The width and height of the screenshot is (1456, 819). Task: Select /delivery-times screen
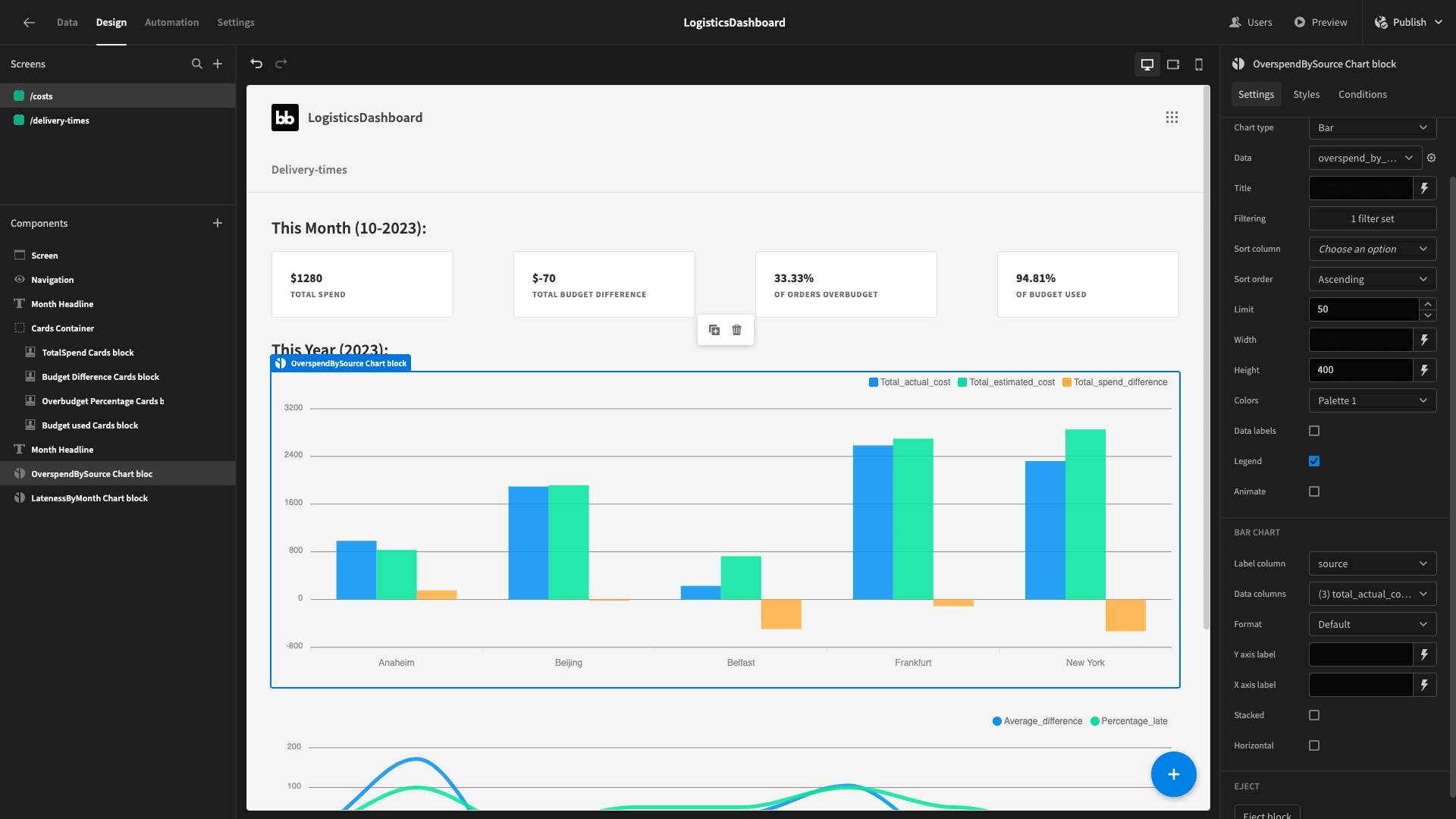[x=118, y=121]
